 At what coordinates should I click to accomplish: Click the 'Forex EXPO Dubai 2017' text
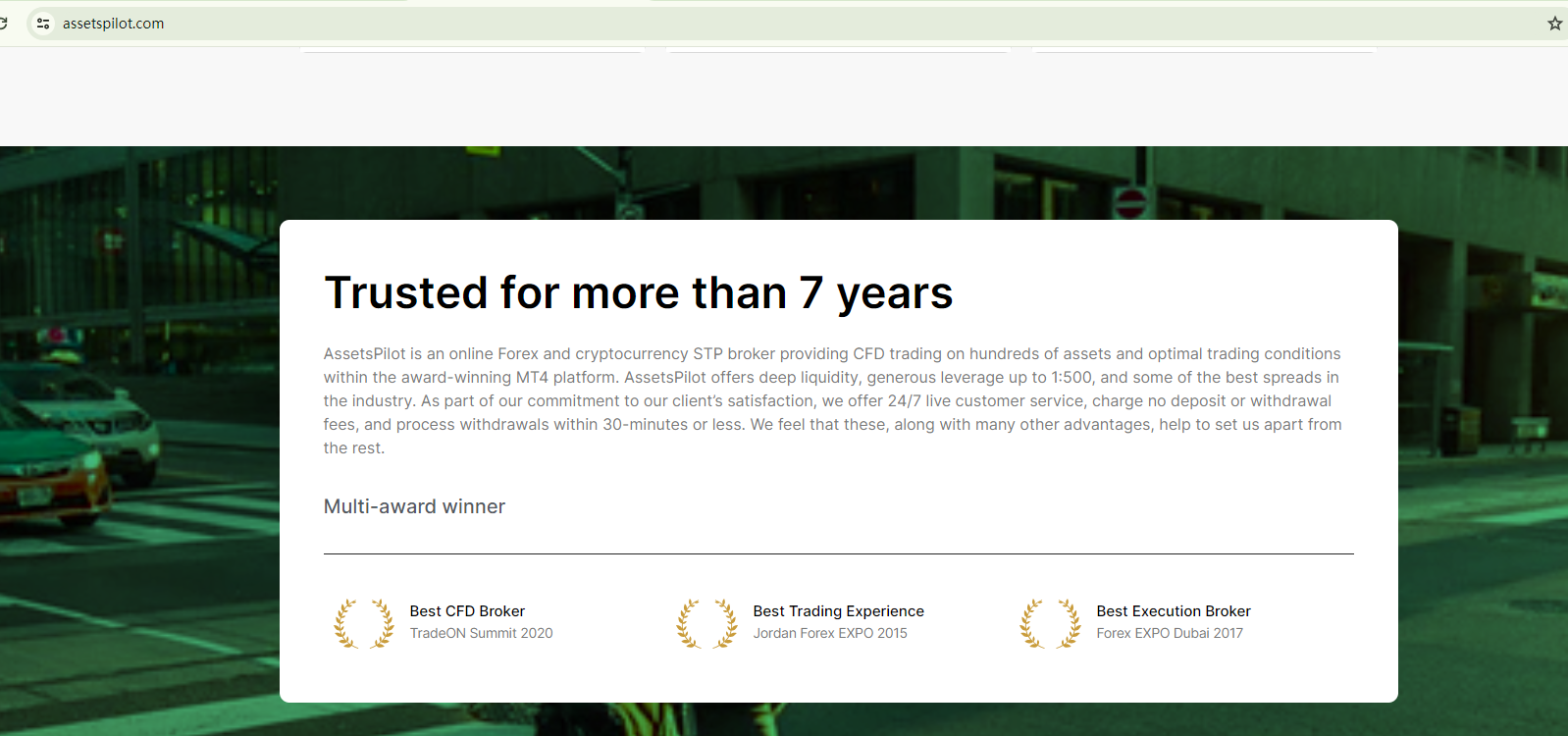coord(1170,634)
